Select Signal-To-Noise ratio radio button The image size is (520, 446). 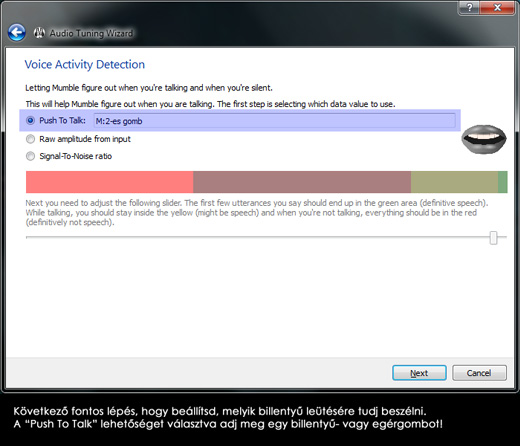tap(30, 156)
